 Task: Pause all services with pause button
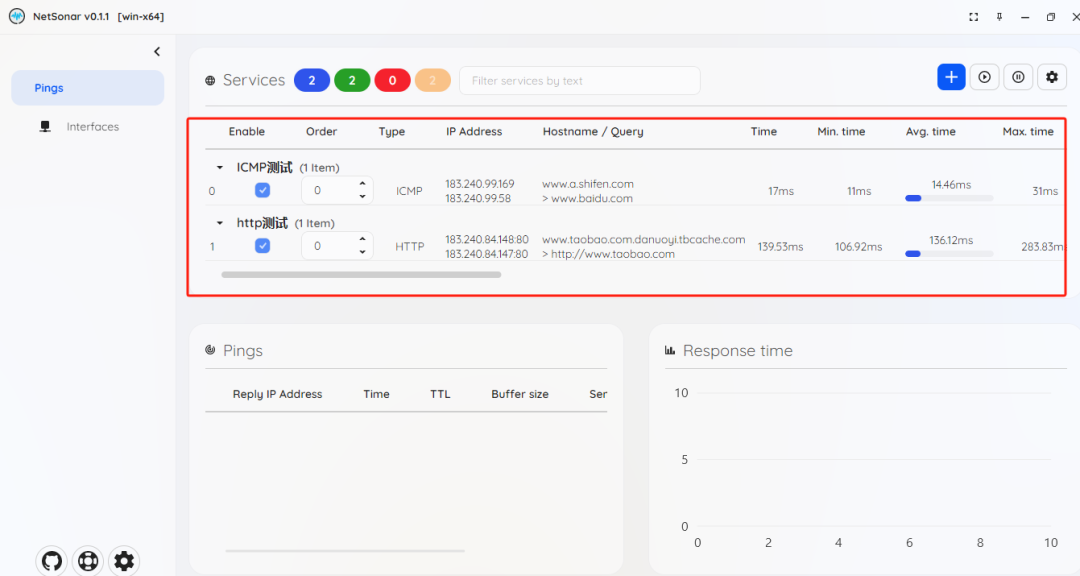(1018, 77)
